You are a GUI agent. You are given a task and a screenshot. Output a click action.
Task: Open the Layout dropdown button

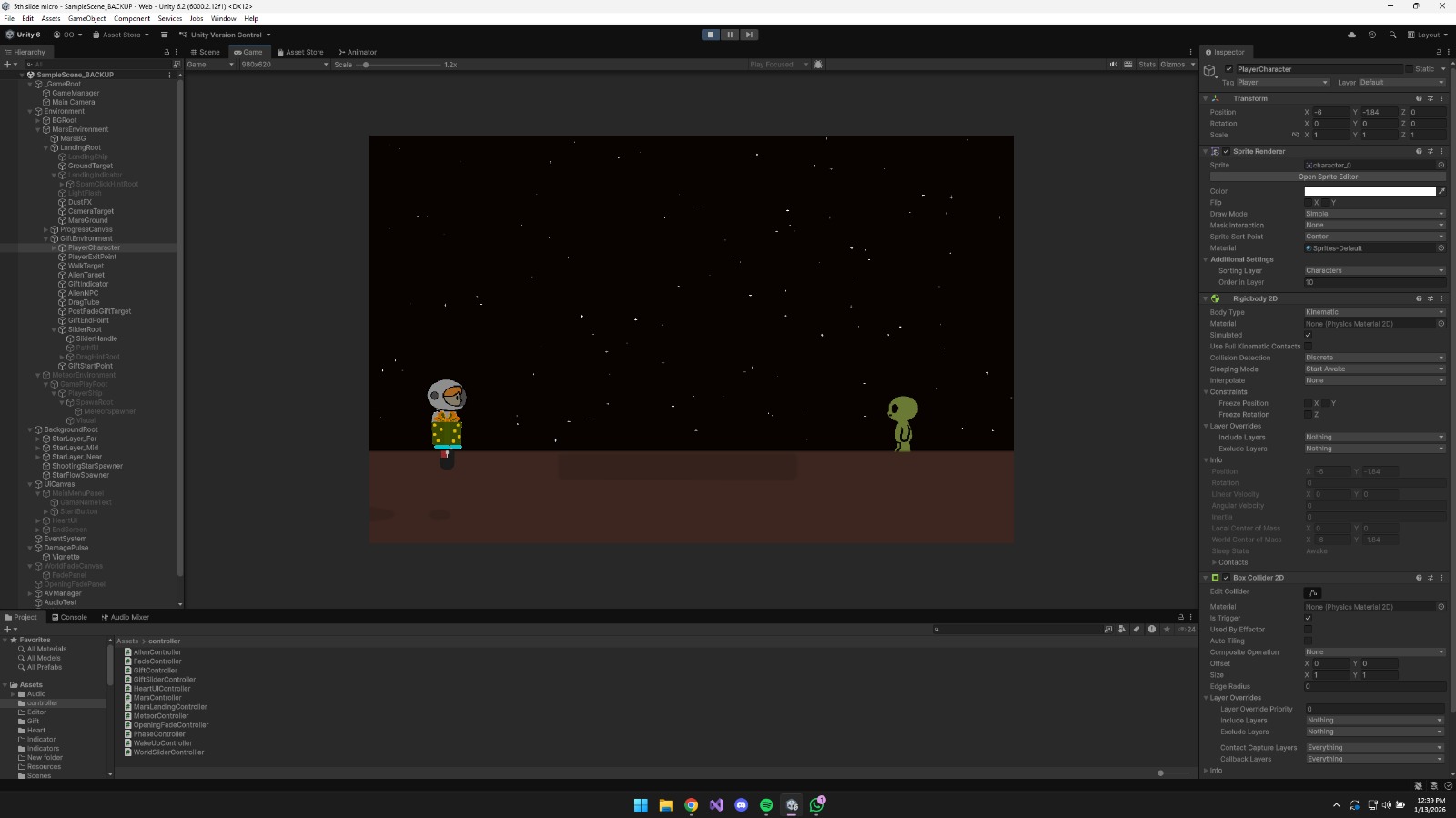tap(1428, 35)
